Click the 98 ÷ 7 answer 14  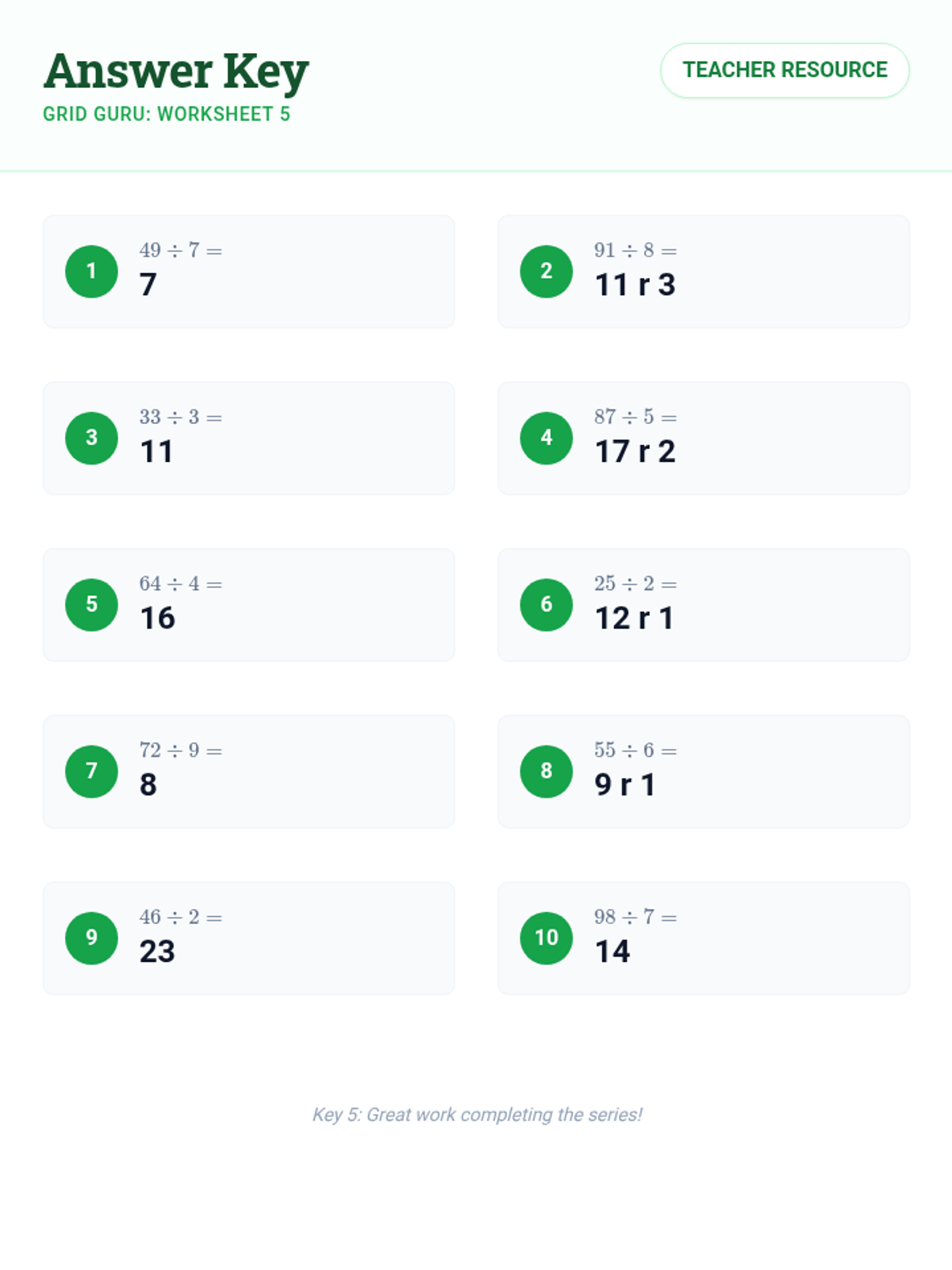tap(612, 952)
